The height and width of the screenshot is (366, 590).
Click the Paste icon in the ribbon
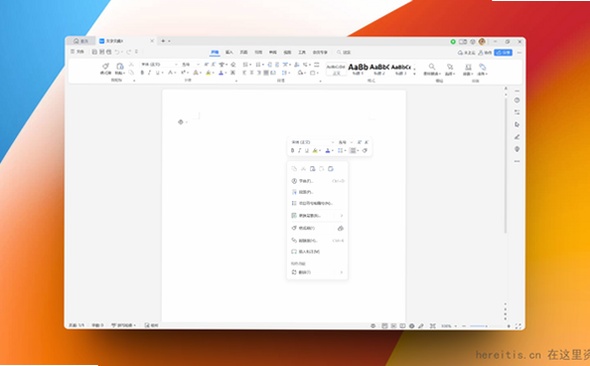[x=120, y=67]
